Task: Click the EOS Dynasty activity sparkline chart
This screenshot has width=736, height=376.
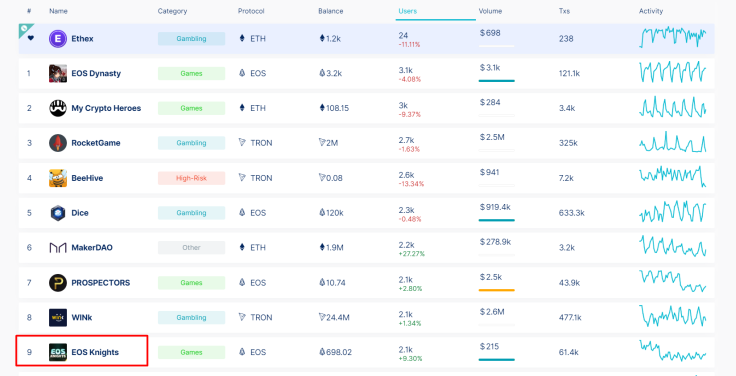Action: click(x=673, y=72)
